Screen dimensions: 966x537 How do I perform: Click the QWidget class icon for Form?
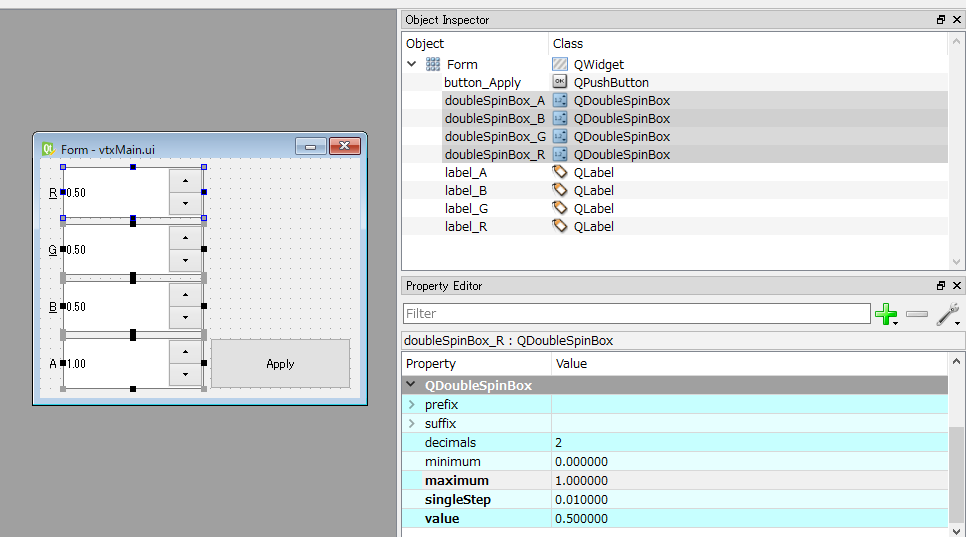[560, 64]
